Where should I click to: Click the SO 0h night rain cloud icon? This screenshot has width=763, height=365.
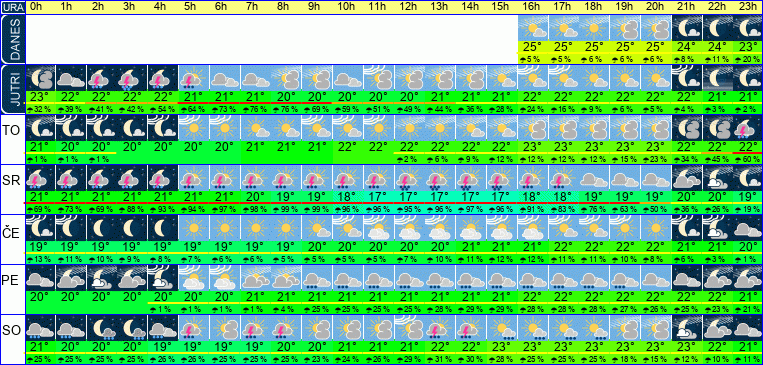40,328
